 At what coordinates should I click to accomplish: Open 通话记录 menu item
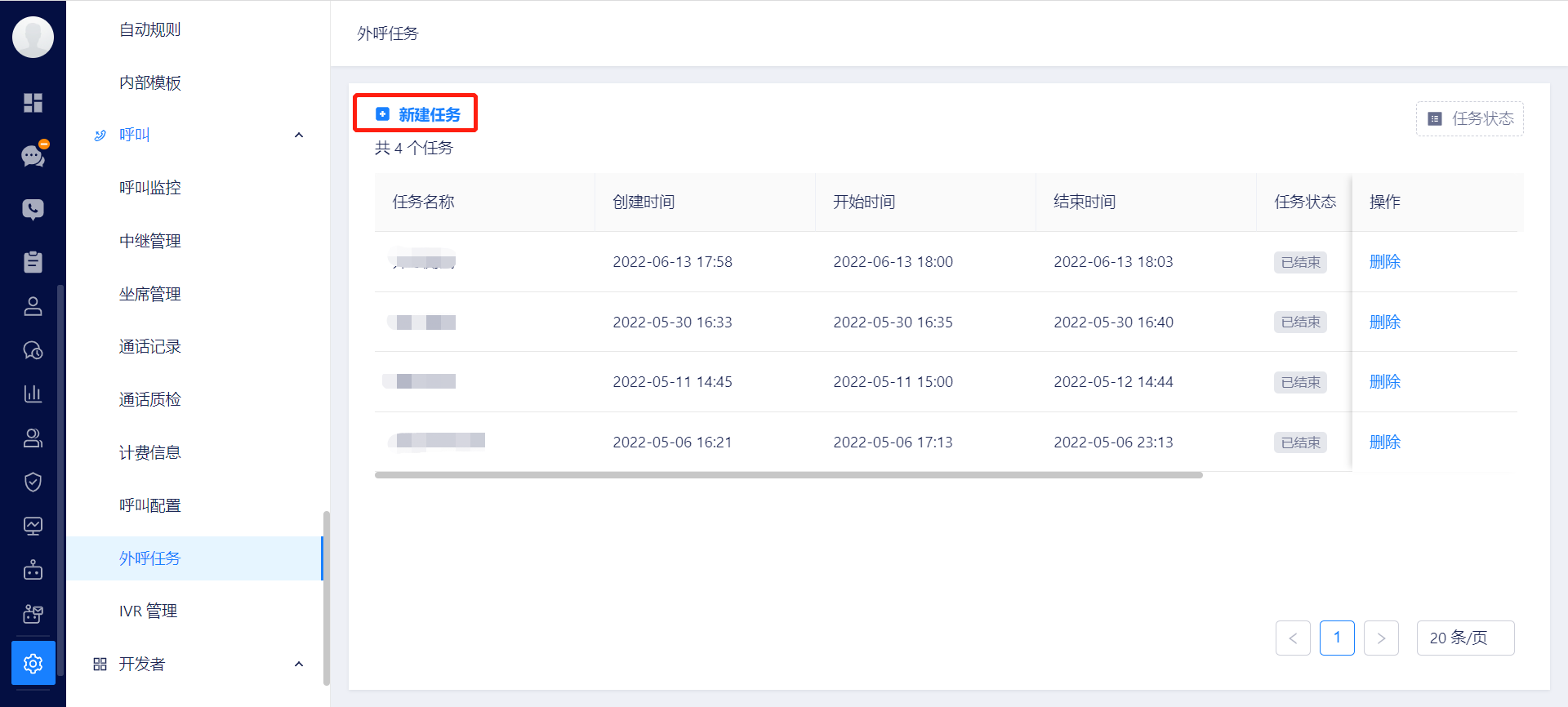[150, 346]
